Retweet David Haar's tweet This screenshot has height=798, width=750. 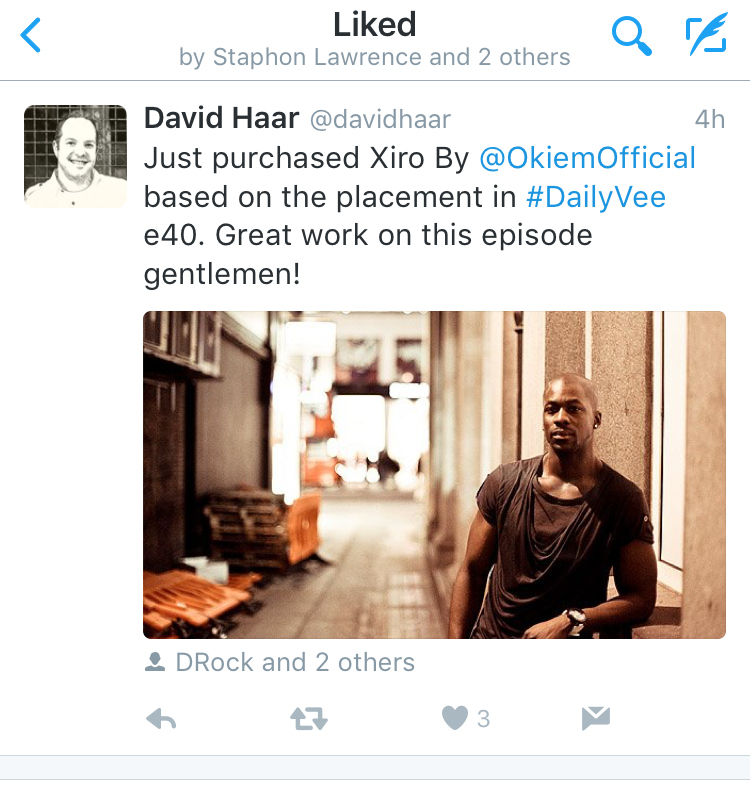(309, 719)
